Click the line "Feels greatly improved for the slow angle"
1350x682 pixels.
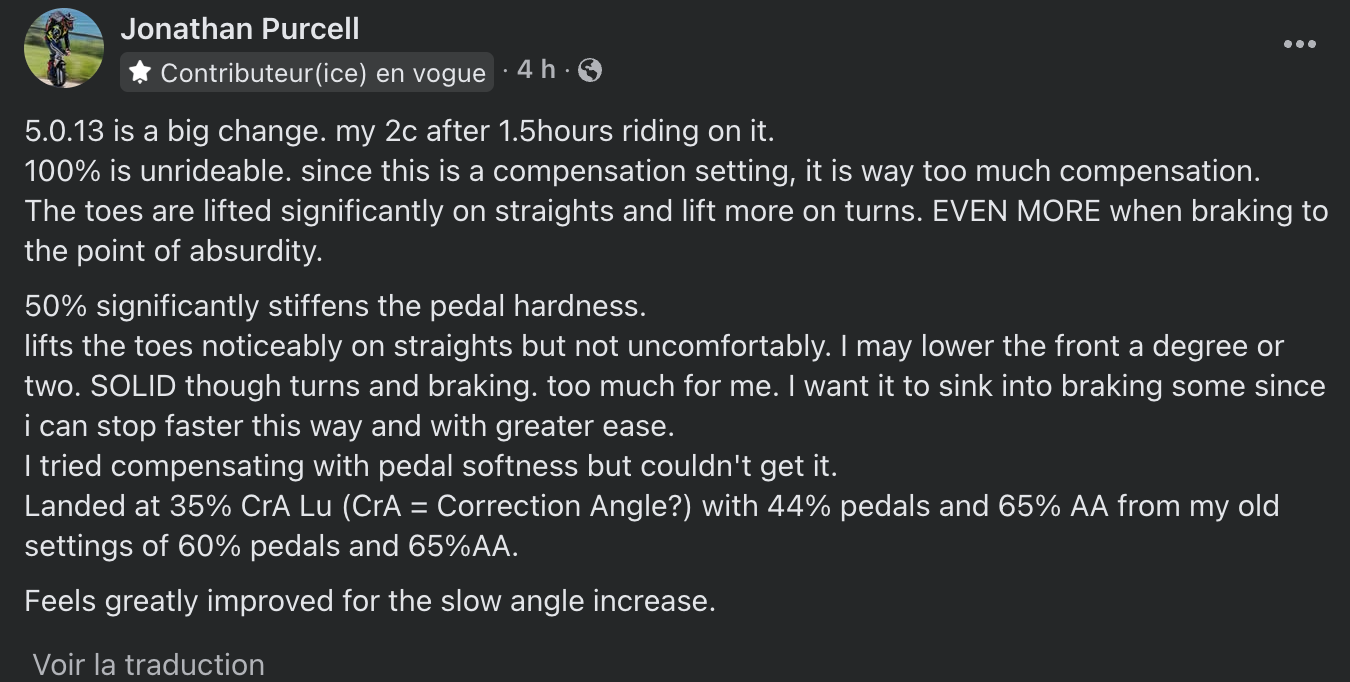click(x=370, y=601)
